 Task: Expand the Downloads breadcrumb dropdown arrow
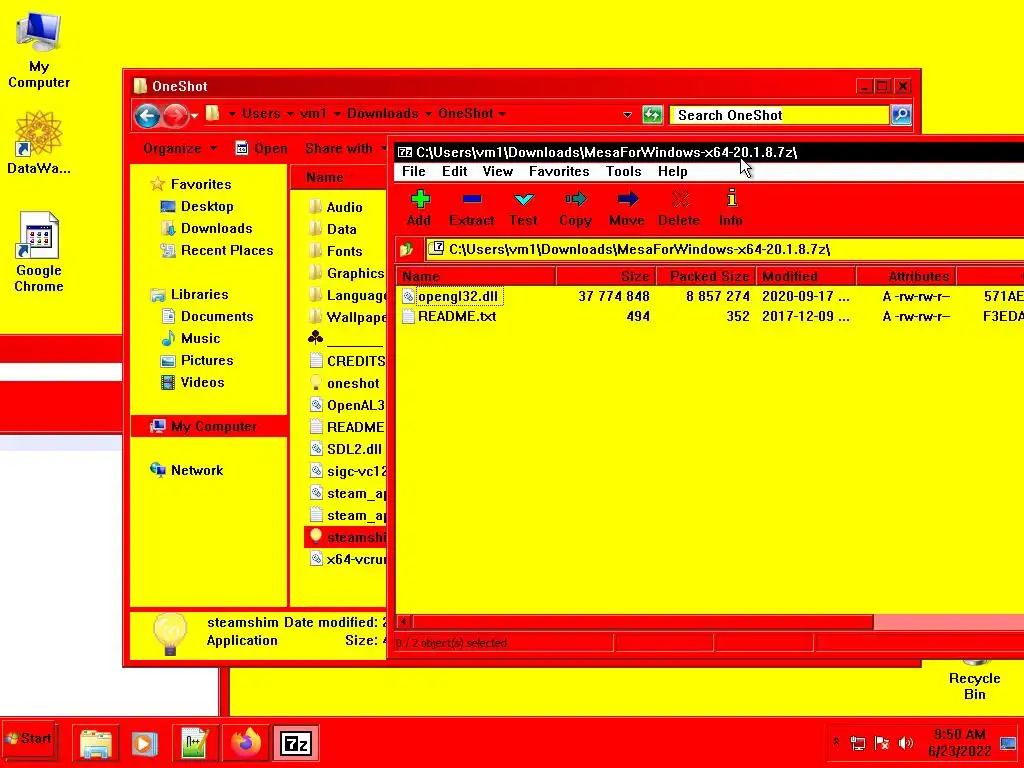[428, 114]
